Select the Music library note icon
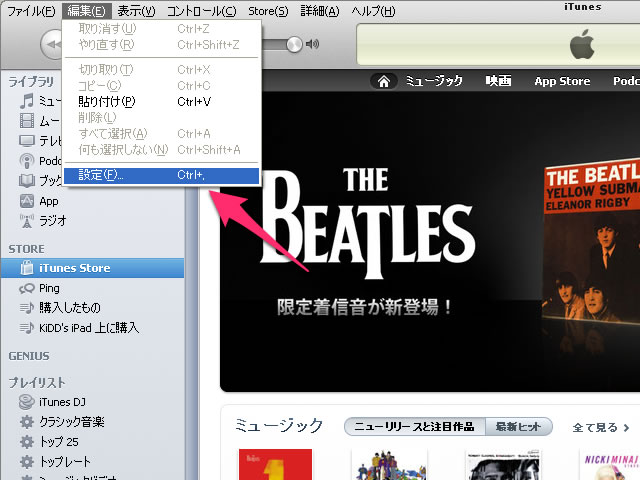Screen dimensions: 640x480 [27, 101]
